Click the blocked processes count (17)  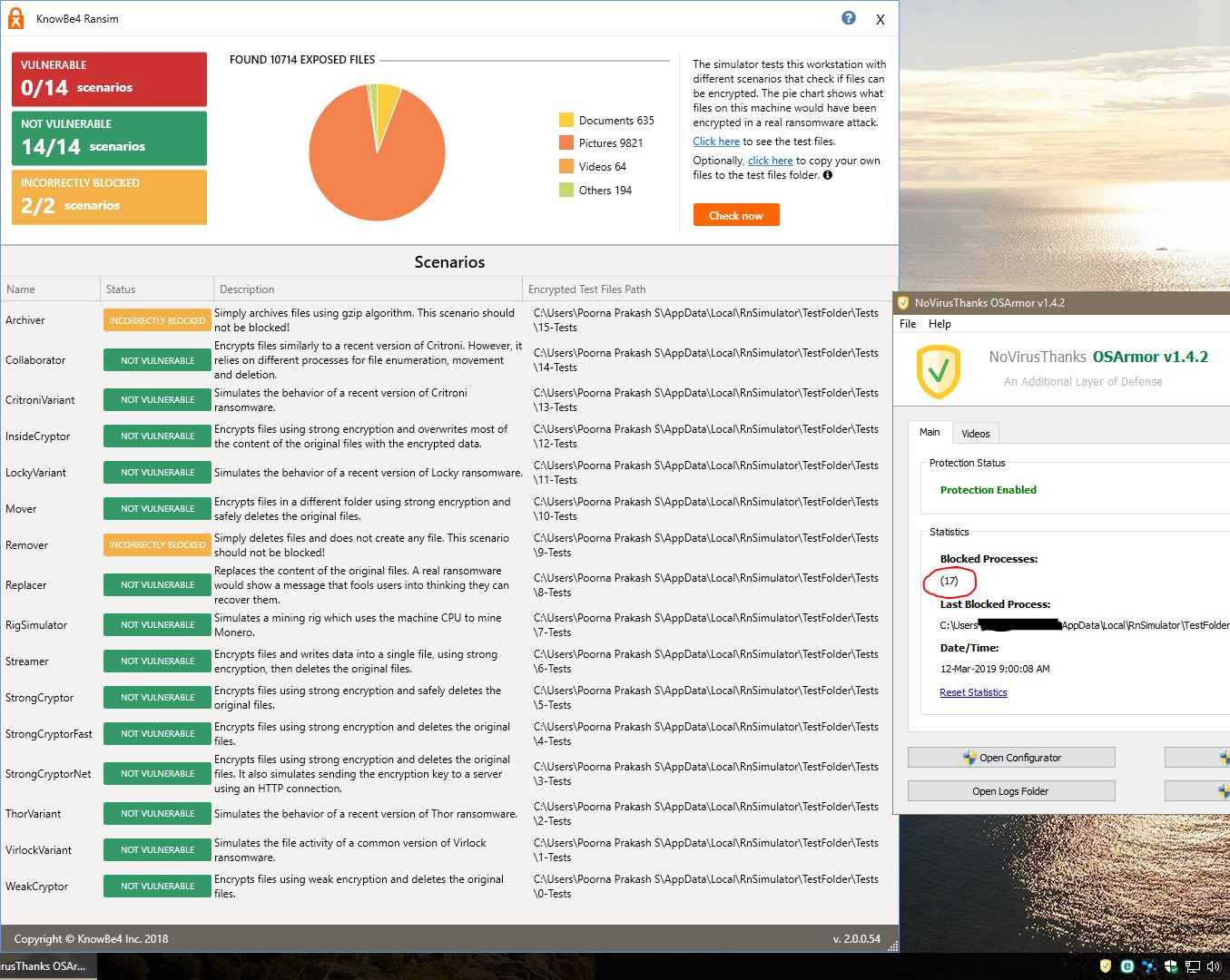949,581
